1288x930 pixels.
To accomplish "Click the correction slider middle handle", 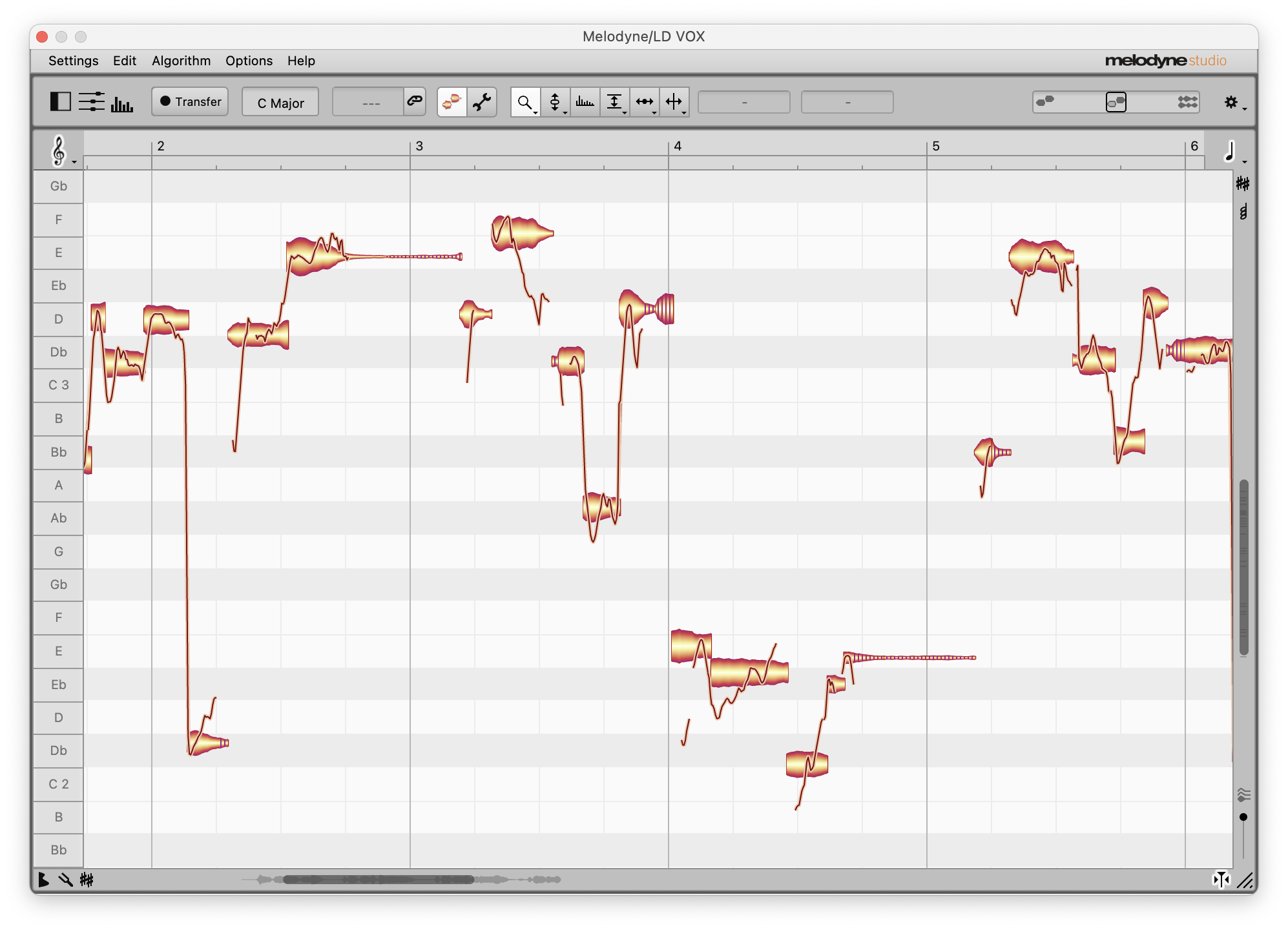I will (1116, 102).
